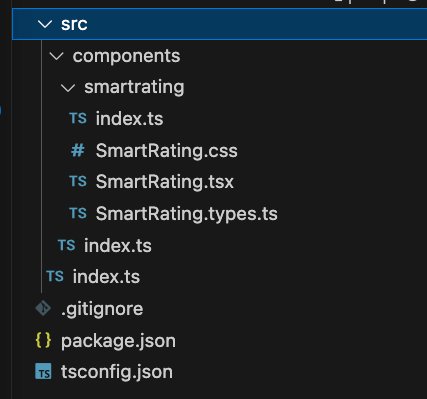Click the TS icon of index.ts inside smartrating
Viewport: 427px width, 399px height.
(78, 118)
